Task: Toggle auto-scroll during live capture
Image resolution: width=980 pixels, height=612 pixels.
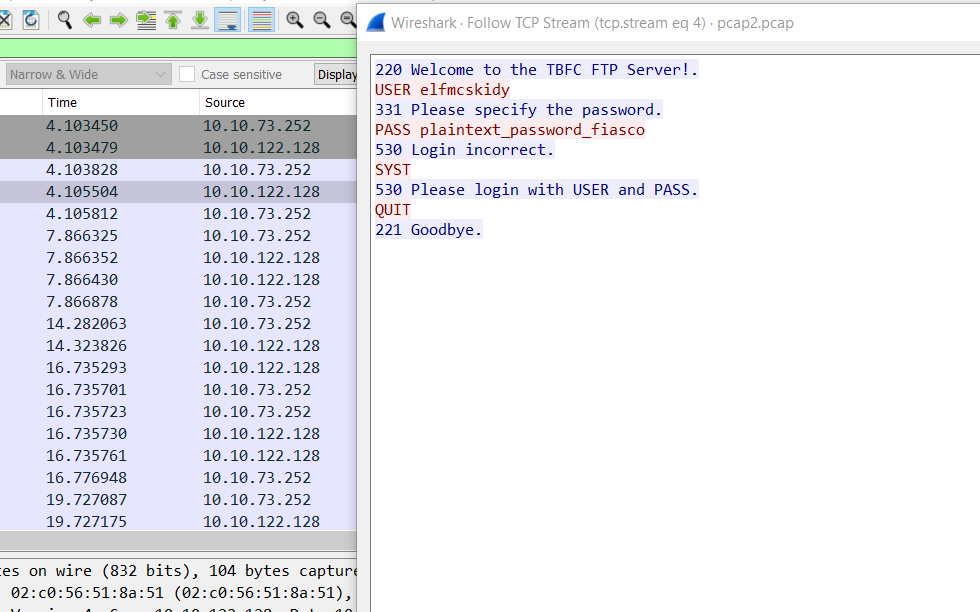Action: [x=228, y=19]
